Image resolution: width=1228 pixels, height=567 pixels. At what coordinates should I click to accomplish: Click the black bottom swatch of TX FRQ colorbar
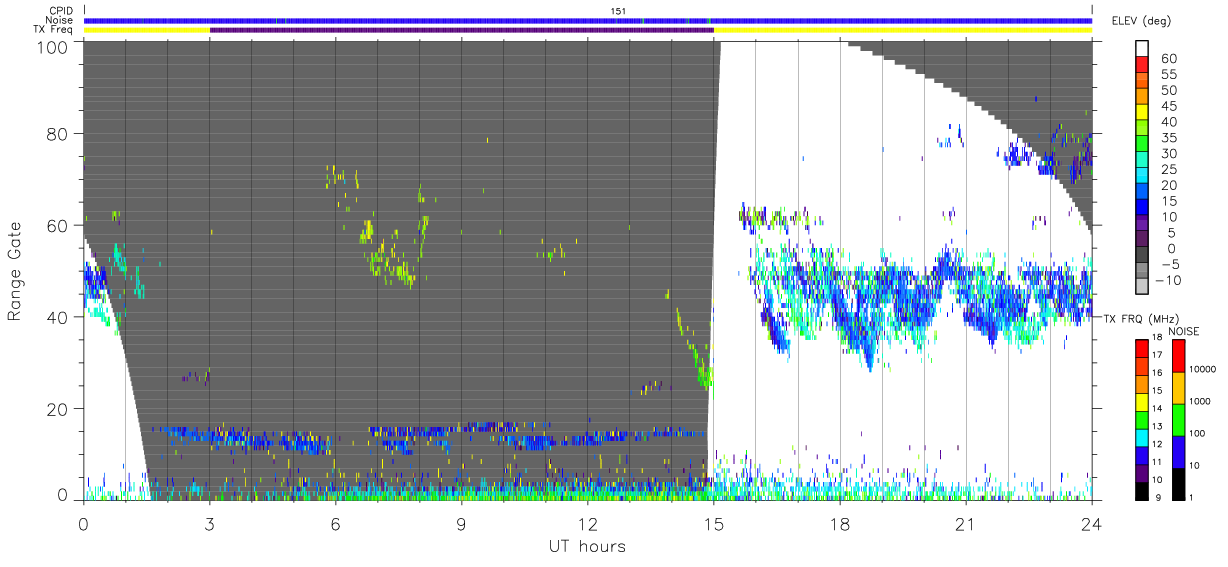point(1142,491)
